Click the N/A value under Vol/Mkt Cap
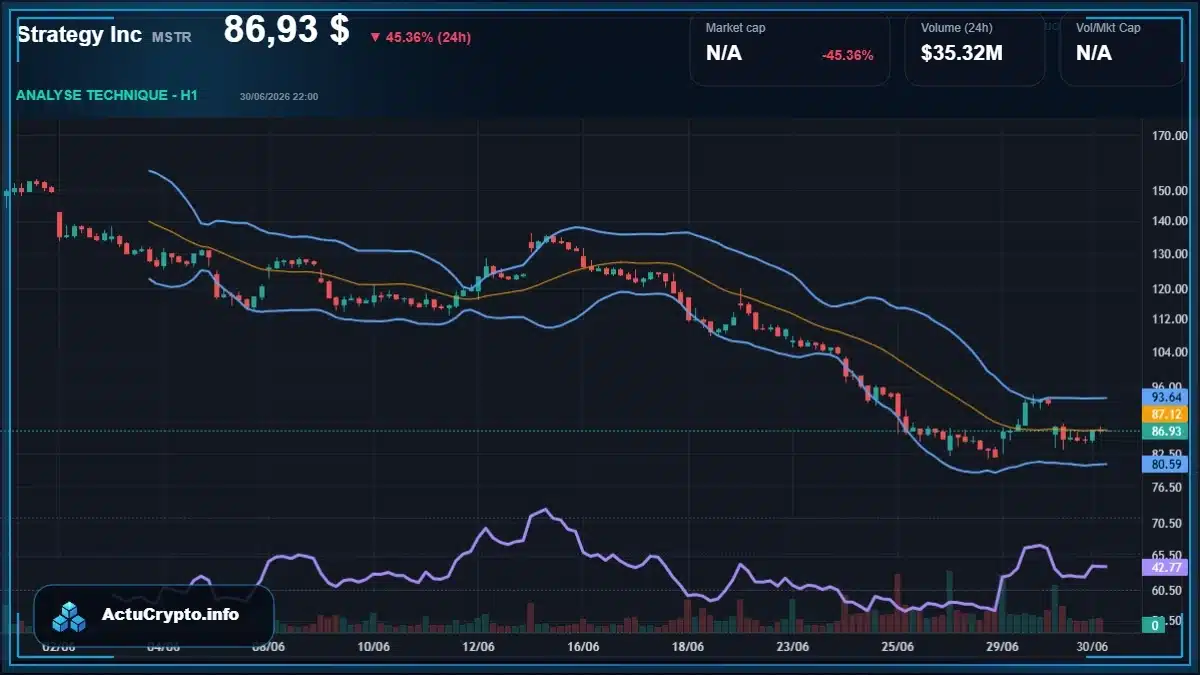This screenshot has height=675, width=1200. click(1094, 54)
